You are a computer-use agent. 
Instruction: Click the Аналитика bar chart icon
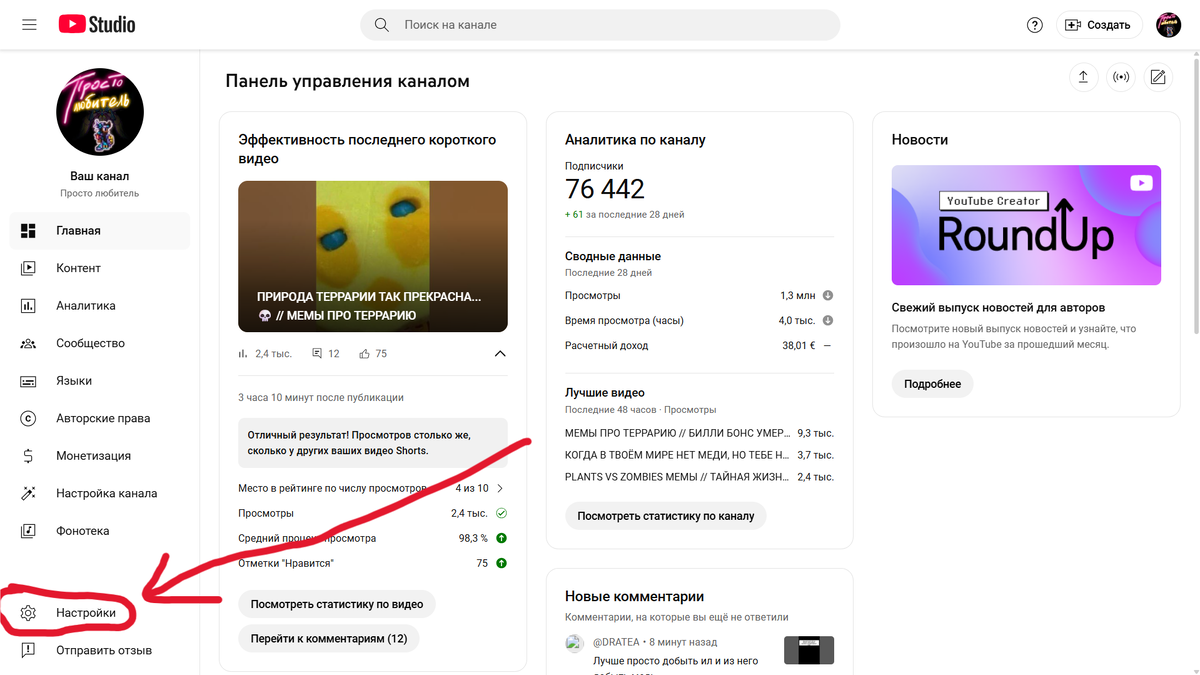click(x=28, y=306)
